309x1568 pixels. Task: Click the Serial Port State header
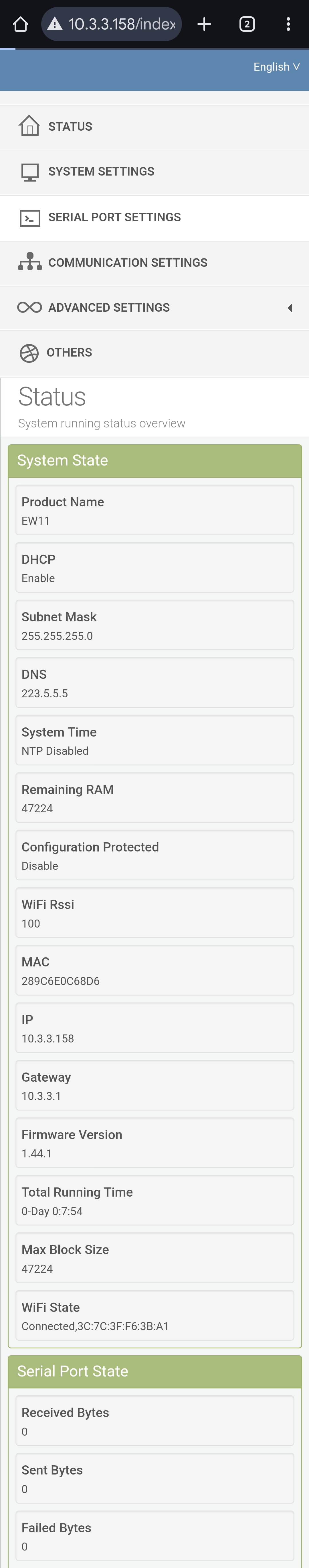coord(155,1371)
